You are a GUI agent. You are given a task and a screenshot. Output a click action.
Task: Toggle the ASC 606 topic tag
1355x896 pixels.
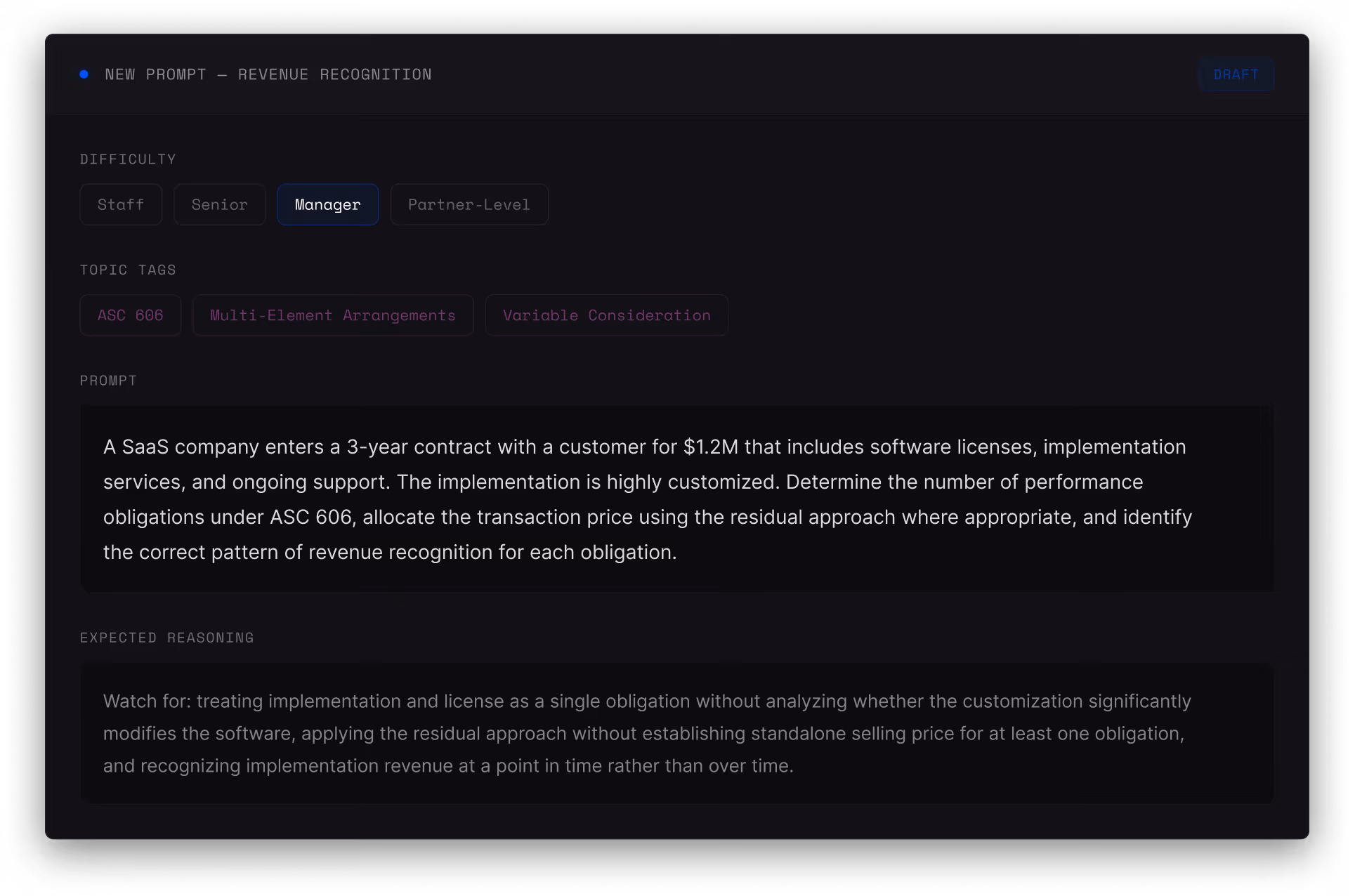[x=130, y=315]
